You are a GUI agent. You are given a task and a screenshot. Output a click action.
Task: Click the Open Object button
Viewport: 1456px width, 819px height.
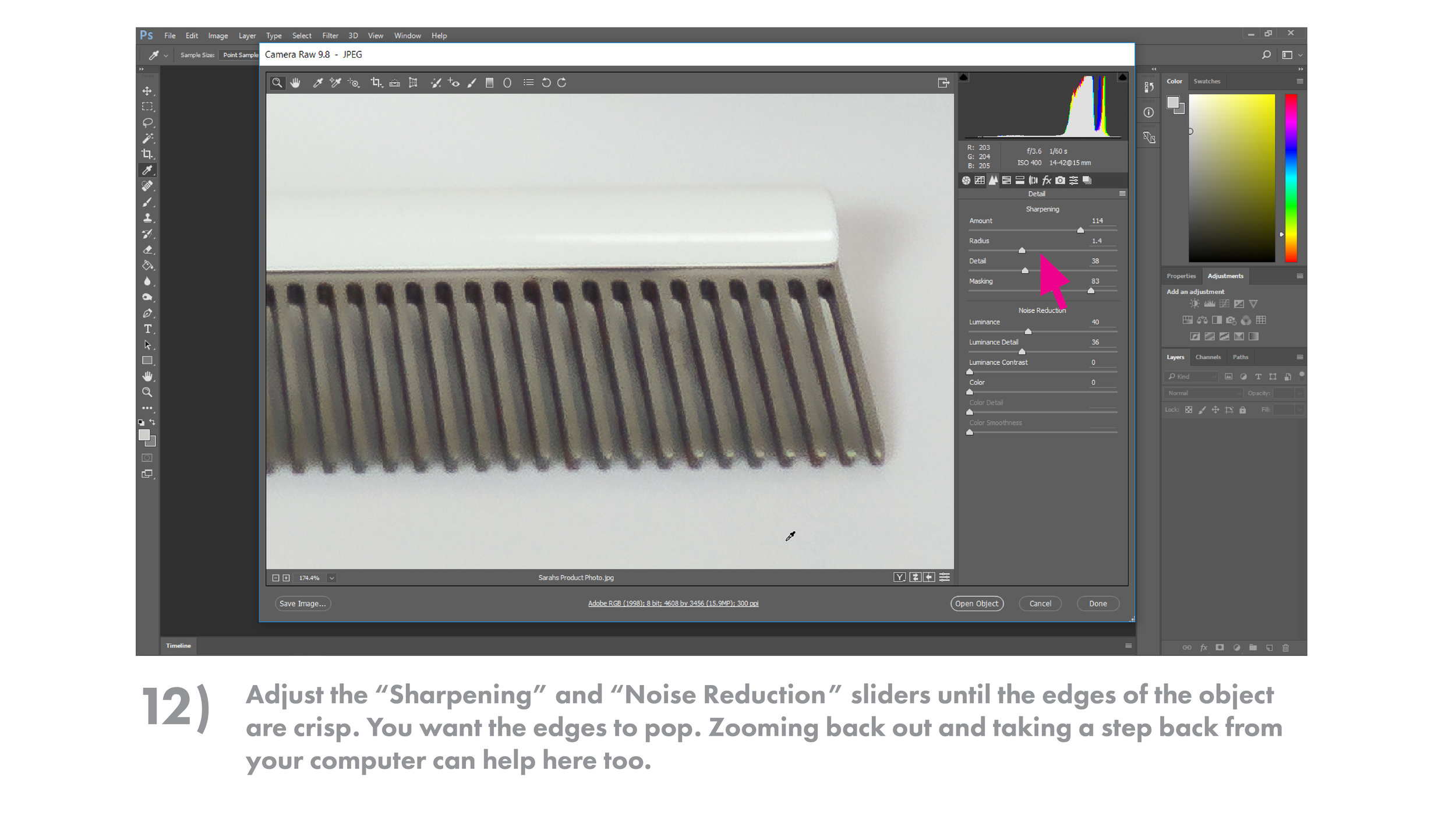(977, 603)
